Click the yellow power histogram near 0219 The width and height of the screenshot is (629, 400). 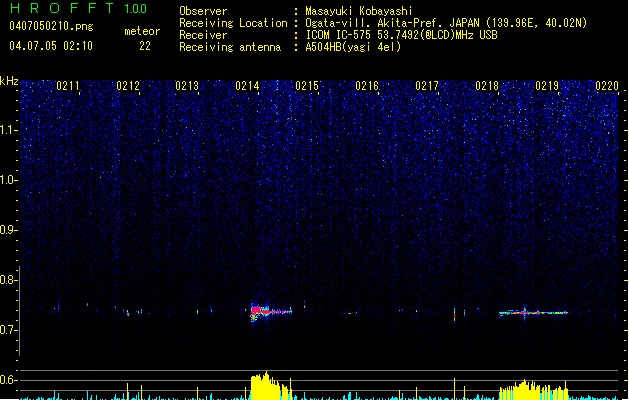[x=534, y=390]
